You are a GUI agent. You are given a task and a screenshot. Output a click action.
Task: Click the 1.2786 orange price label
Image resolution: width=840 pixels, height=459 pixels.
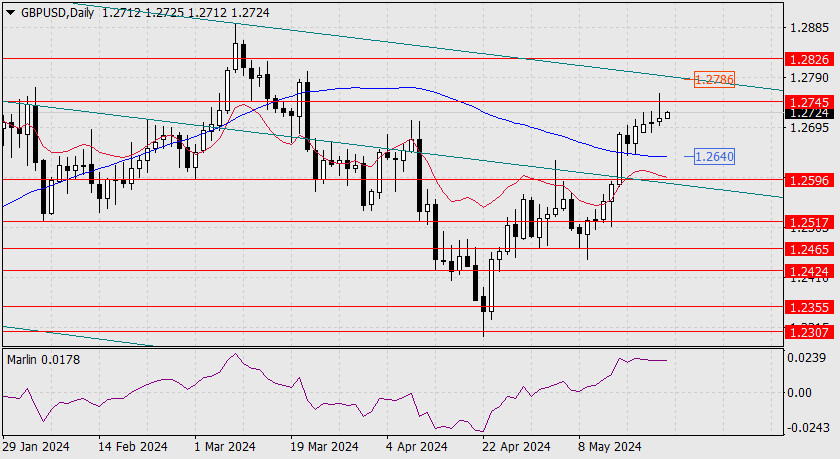[x=714, y=80]
